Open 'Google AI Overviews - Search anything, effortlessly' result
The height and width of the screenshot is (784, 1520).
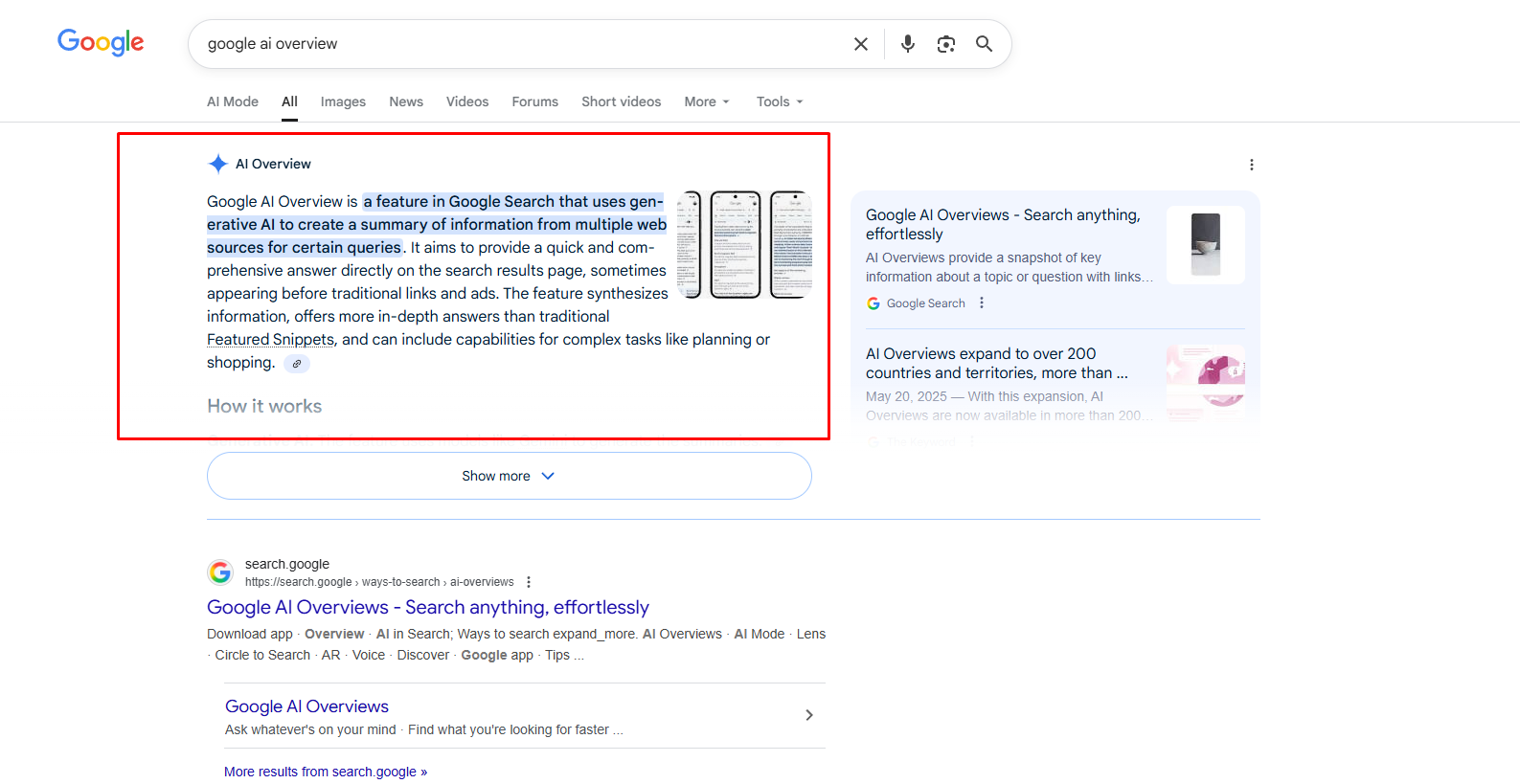428,607
